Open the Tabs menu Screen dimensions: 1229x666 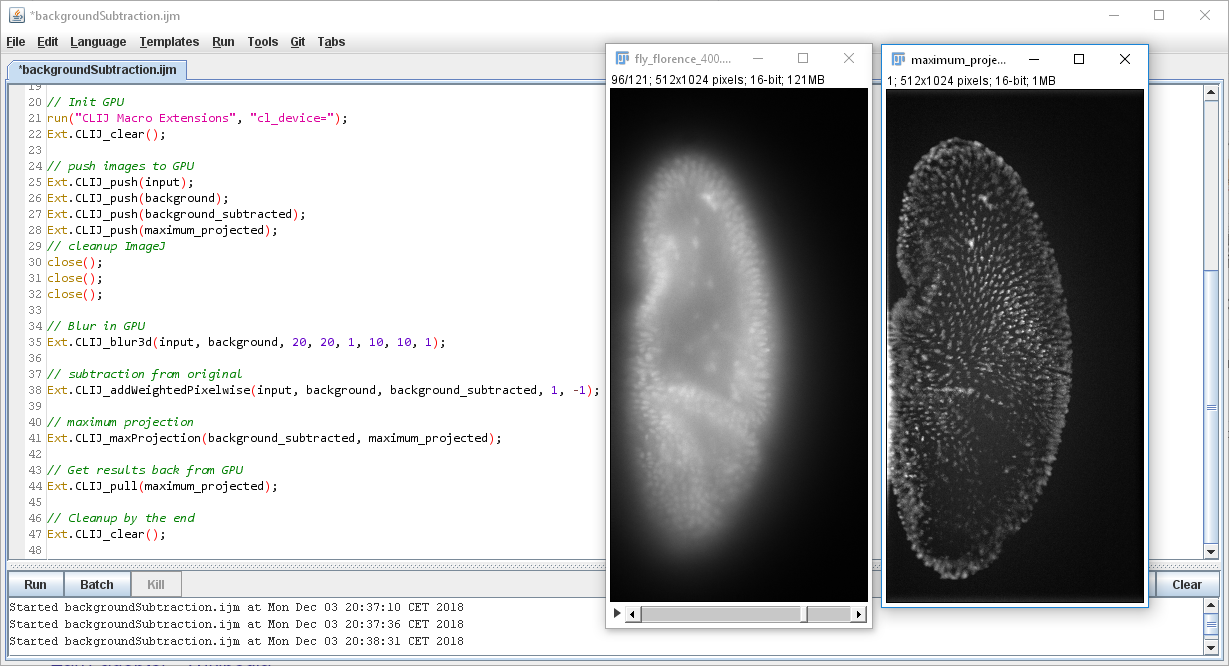pos(331,42)
